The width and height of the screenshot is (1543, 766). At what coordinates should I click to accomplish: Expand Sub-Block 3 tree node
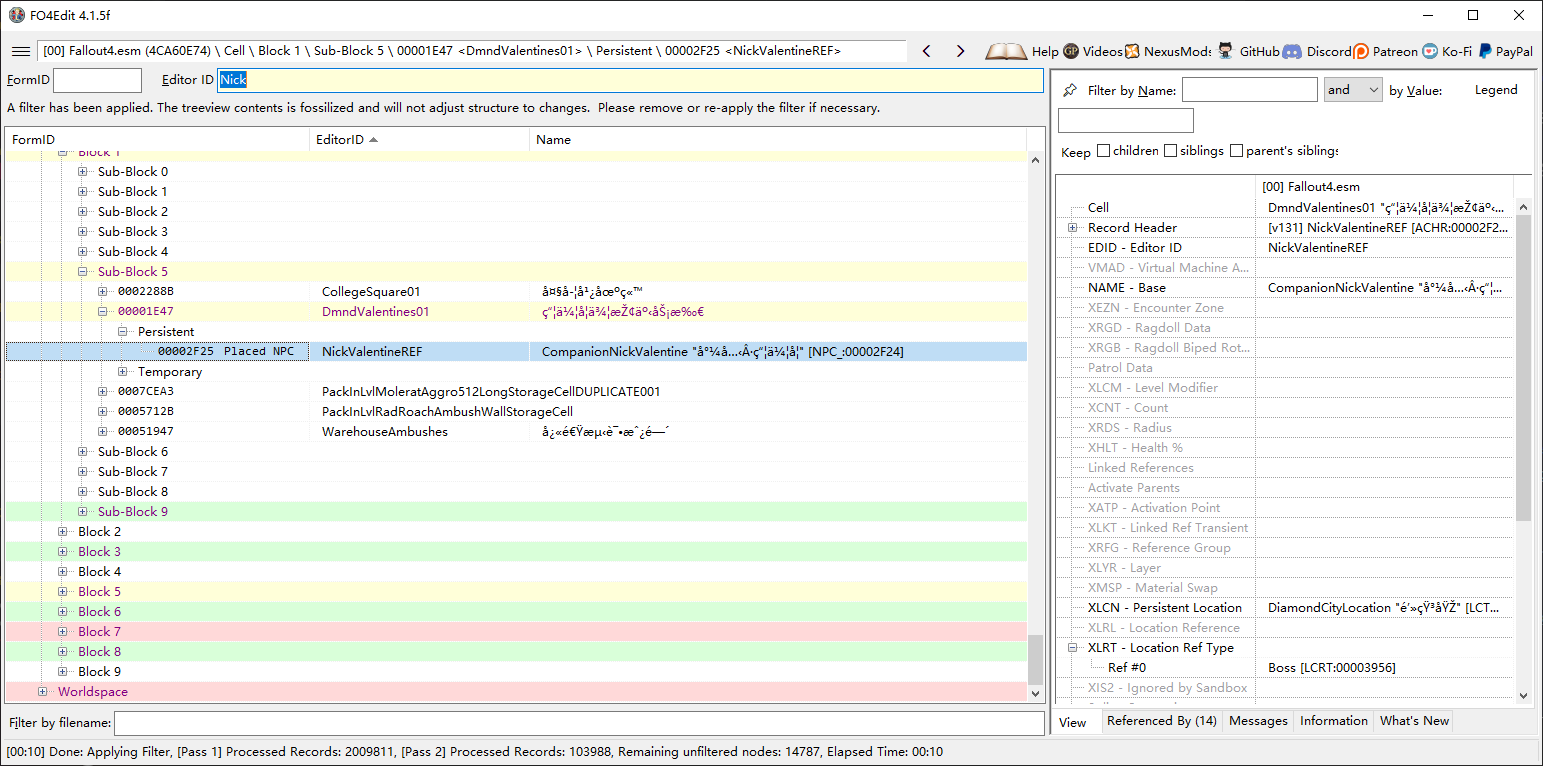[84, 232]
